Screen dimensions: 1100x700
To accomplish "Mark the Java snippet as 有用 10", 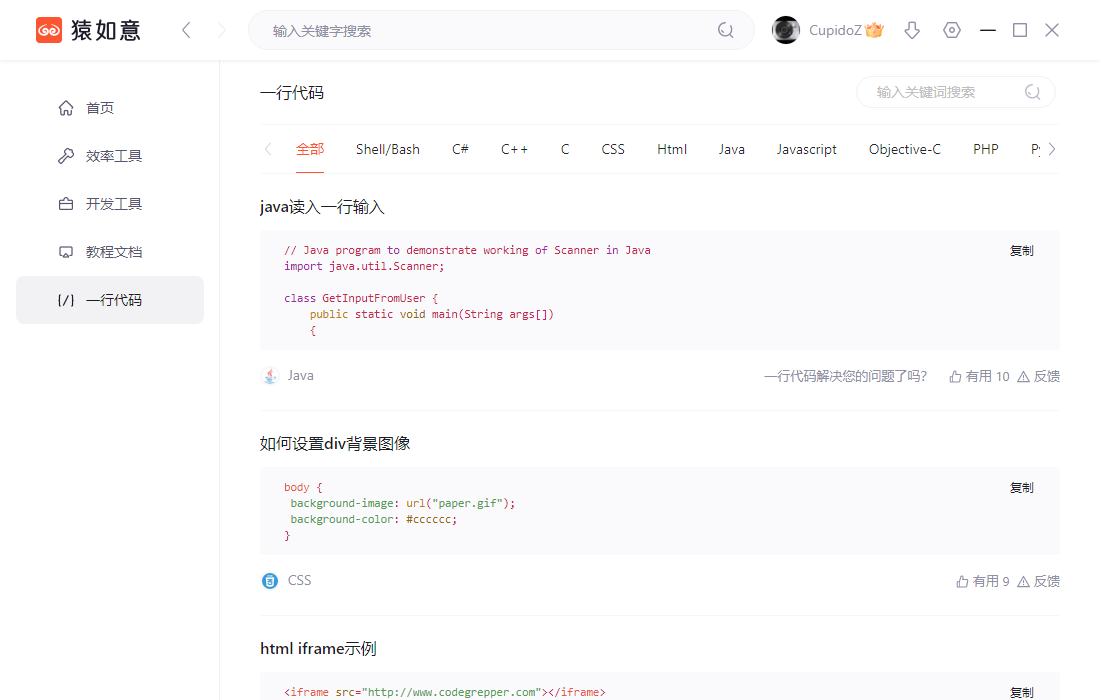I will coord(979,377).
